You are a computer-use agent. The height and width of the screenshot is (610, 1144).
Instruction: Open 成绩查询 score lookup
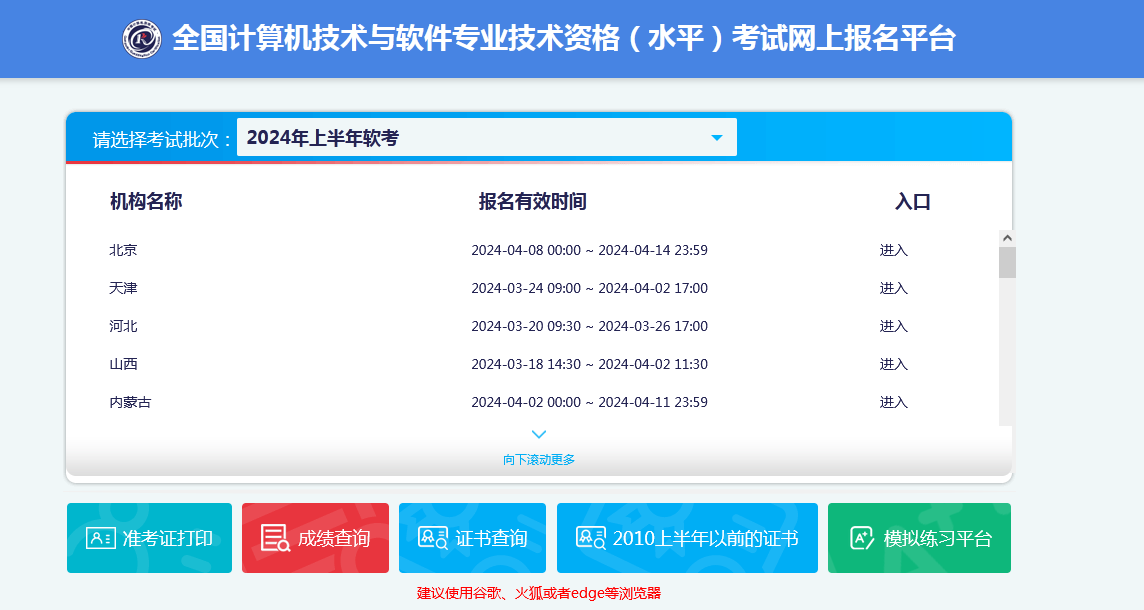pos(333,538)
